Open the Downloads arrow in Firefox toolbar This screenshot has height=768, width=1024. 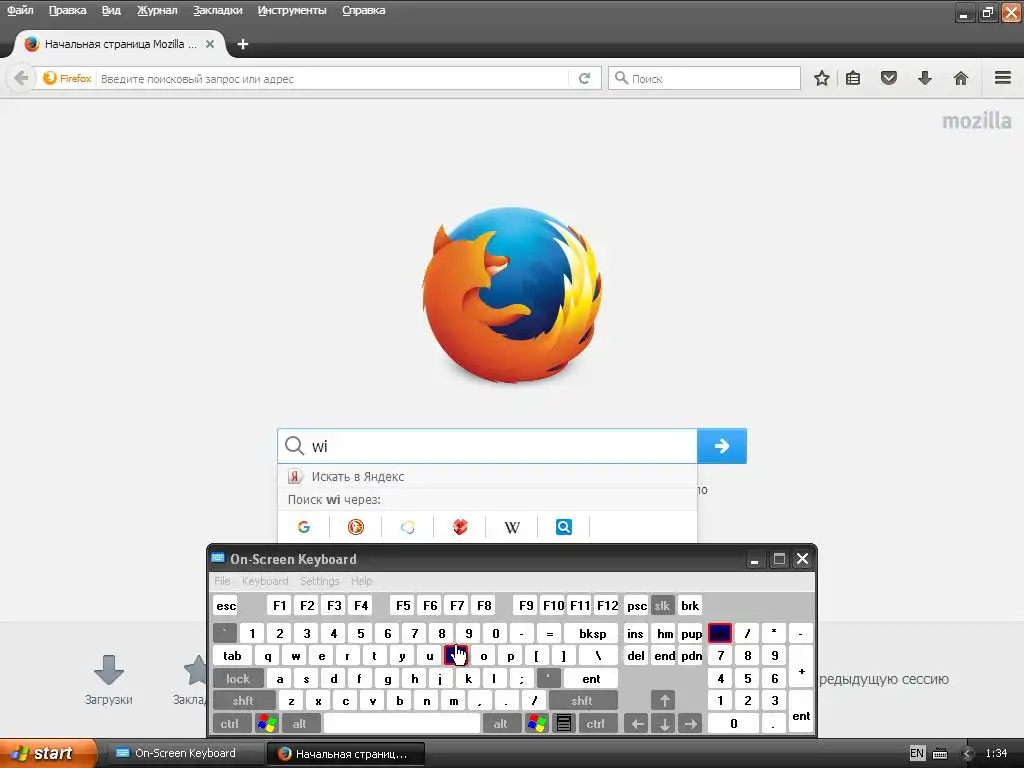(x=925, y=78)
